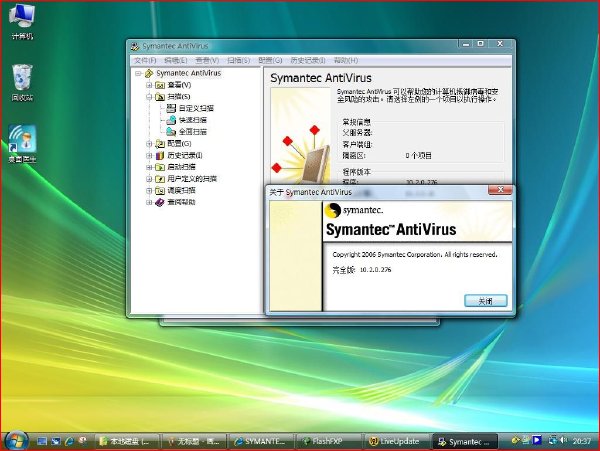The width and height of the screenshot is (600, 451).
Task: Click the volume speaker tray icon
Action: pos(563,440)
